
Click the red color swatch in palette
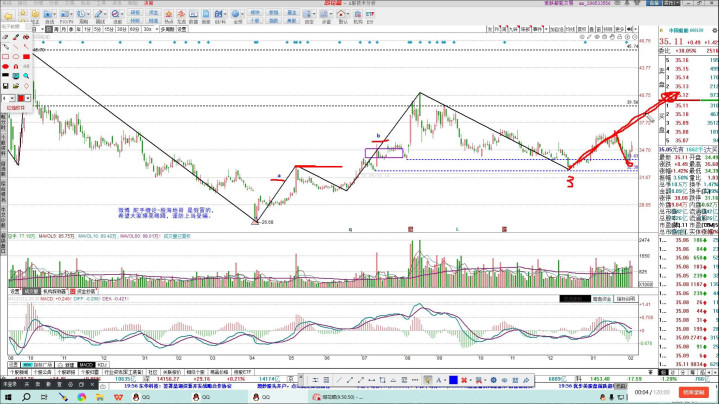pos(19,98)
